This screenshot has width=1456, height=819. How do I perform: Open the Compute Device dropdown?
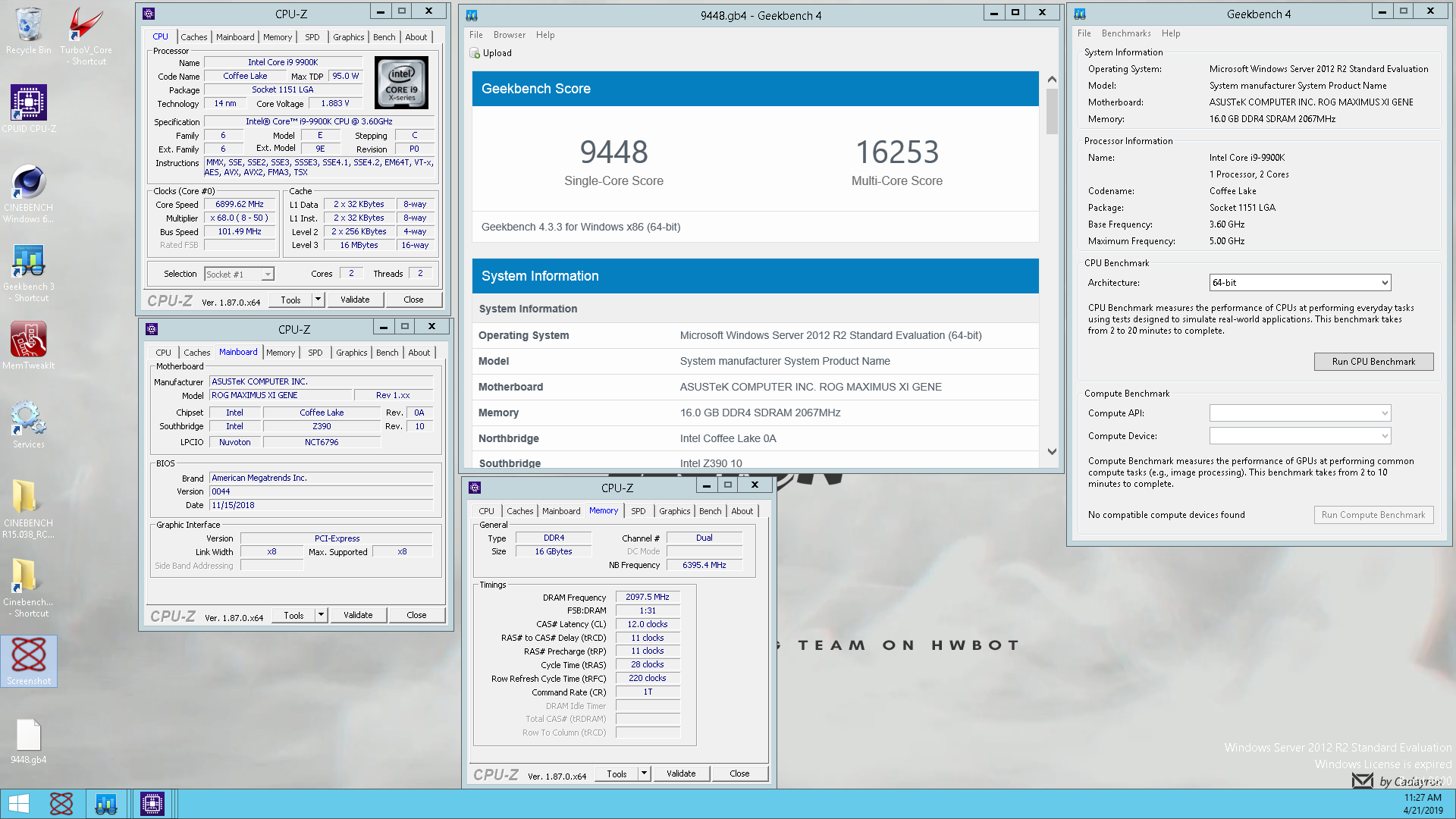[x=1300, y=436]
